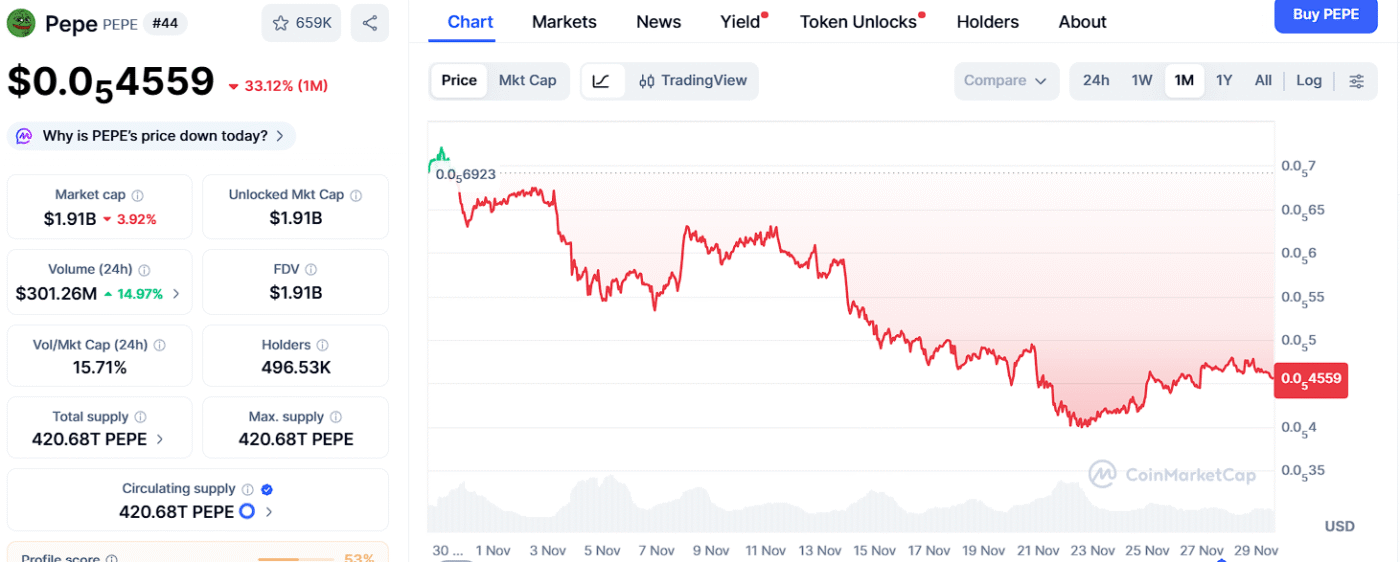Click the Market cap info icon
Viewport: 1400px width, 562px height.
pyautogui.click(x=138, y=196)
